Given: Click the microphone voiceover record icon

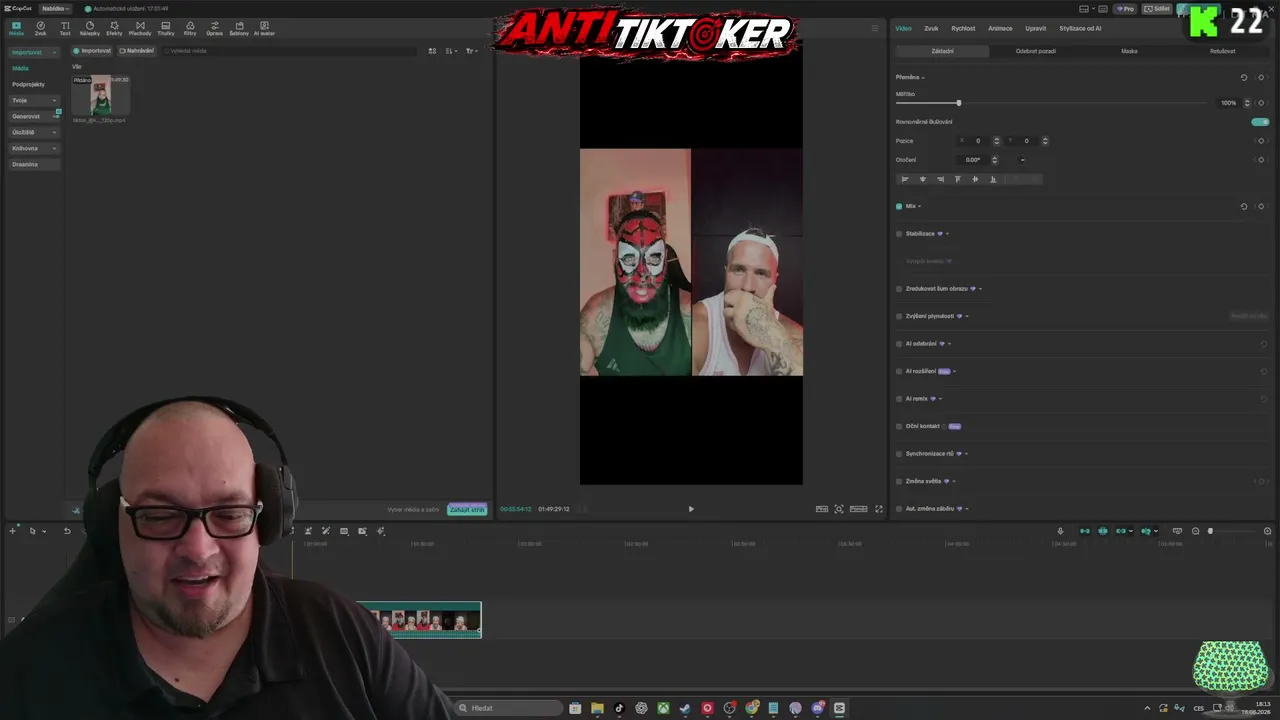Looking at the screenshot, I should (1060, 531).
